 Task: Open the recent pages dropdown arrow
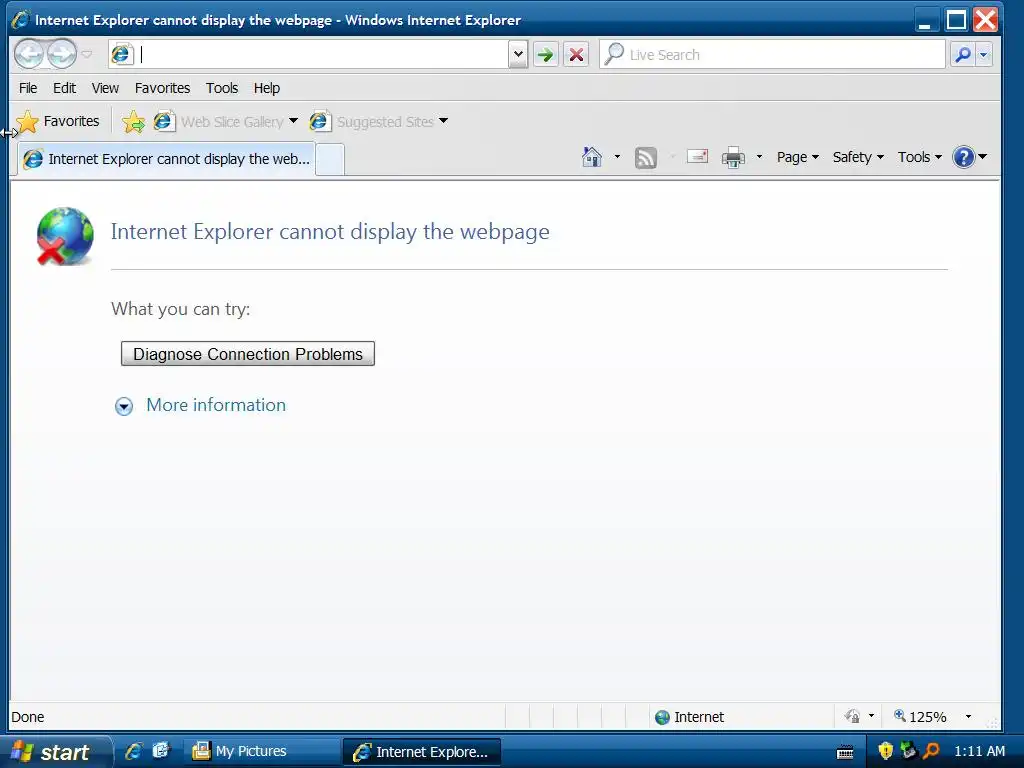87,54
